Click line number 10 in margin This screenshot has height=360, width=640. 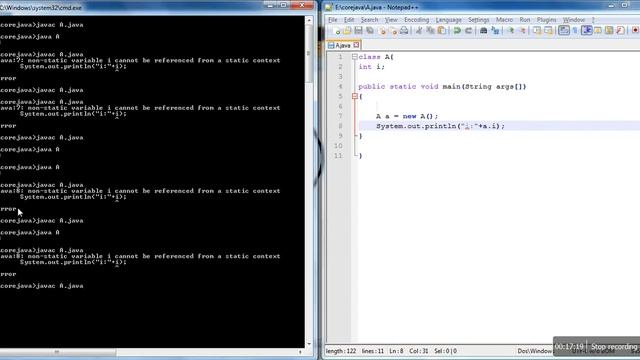pos(338,146)
